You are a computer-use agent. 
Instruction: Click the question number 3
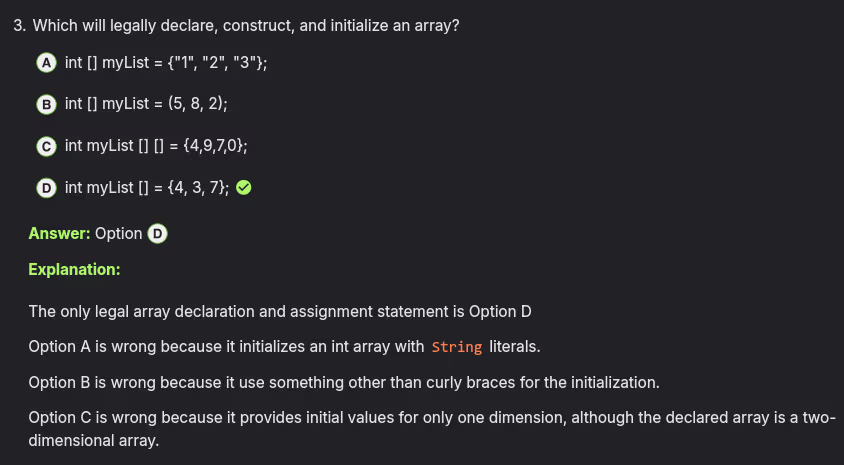pos(19,25)
